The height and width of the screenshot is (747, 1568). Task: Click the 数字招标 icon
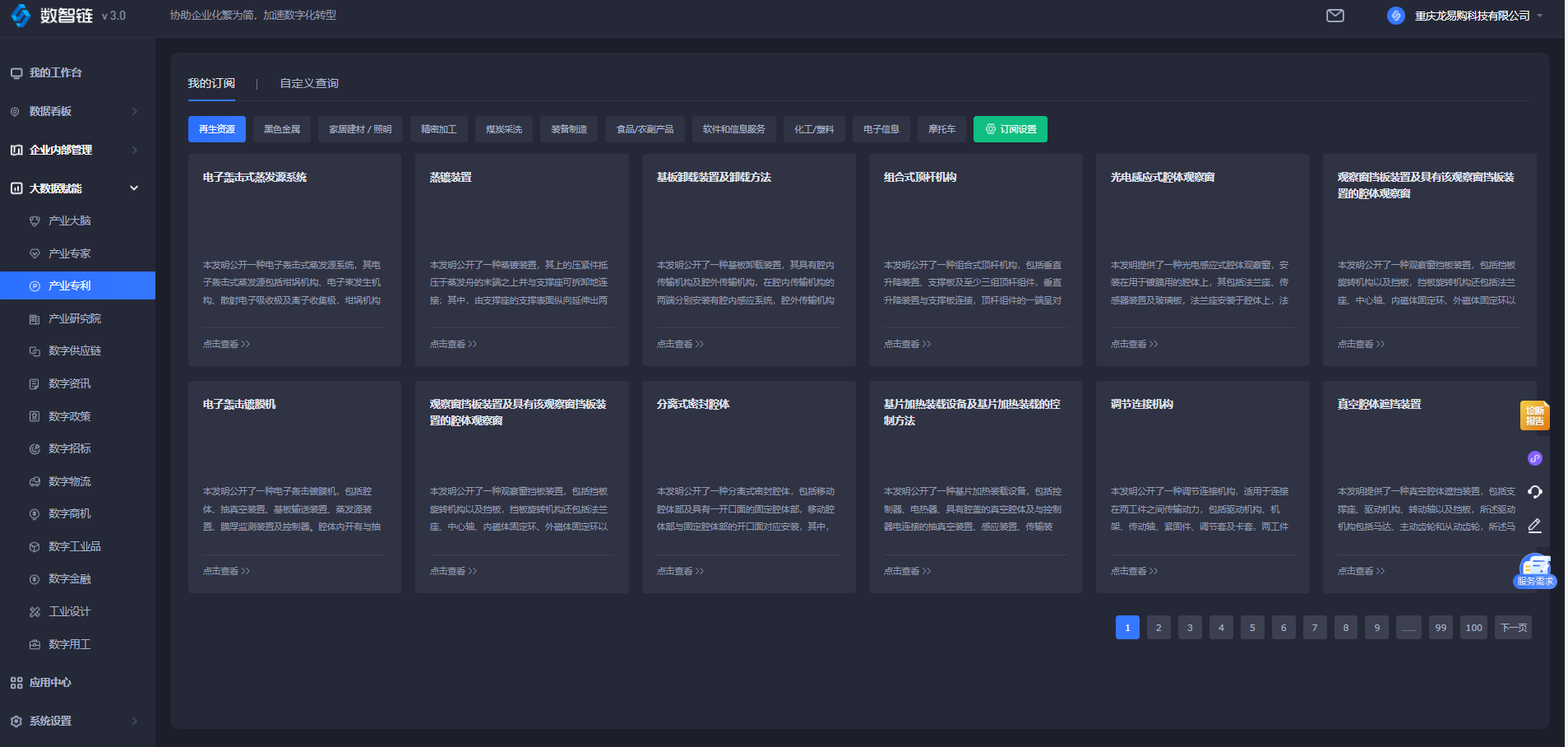35,449
